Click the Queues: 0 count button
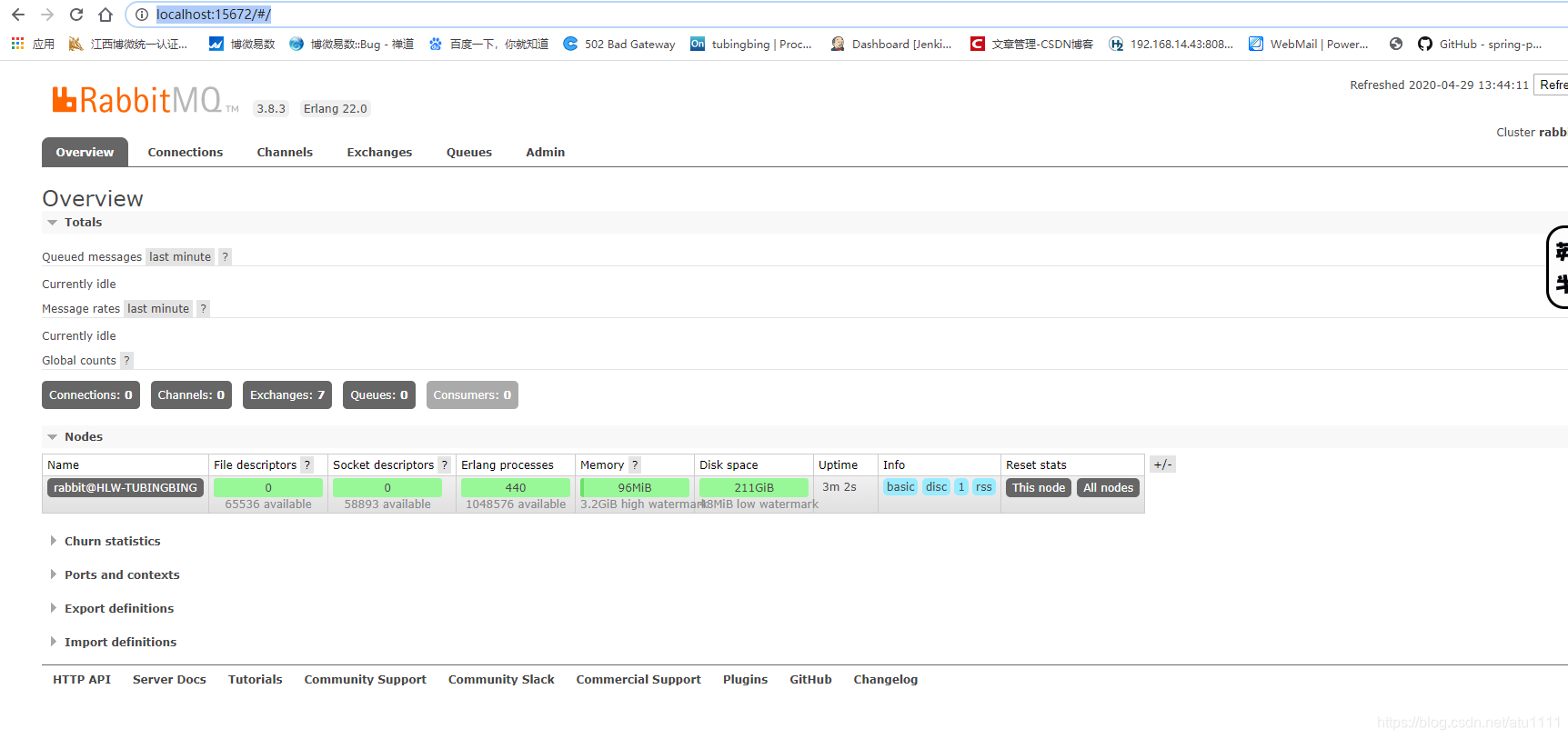The width and height of the screenshot is (1568, 739). (379, 395)
